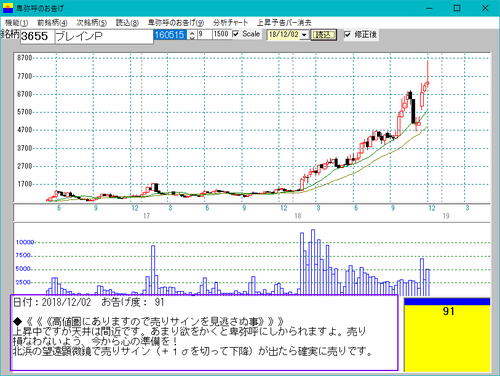Click the stock code field 3655
The image size is (500, 376).
[37, 36]
